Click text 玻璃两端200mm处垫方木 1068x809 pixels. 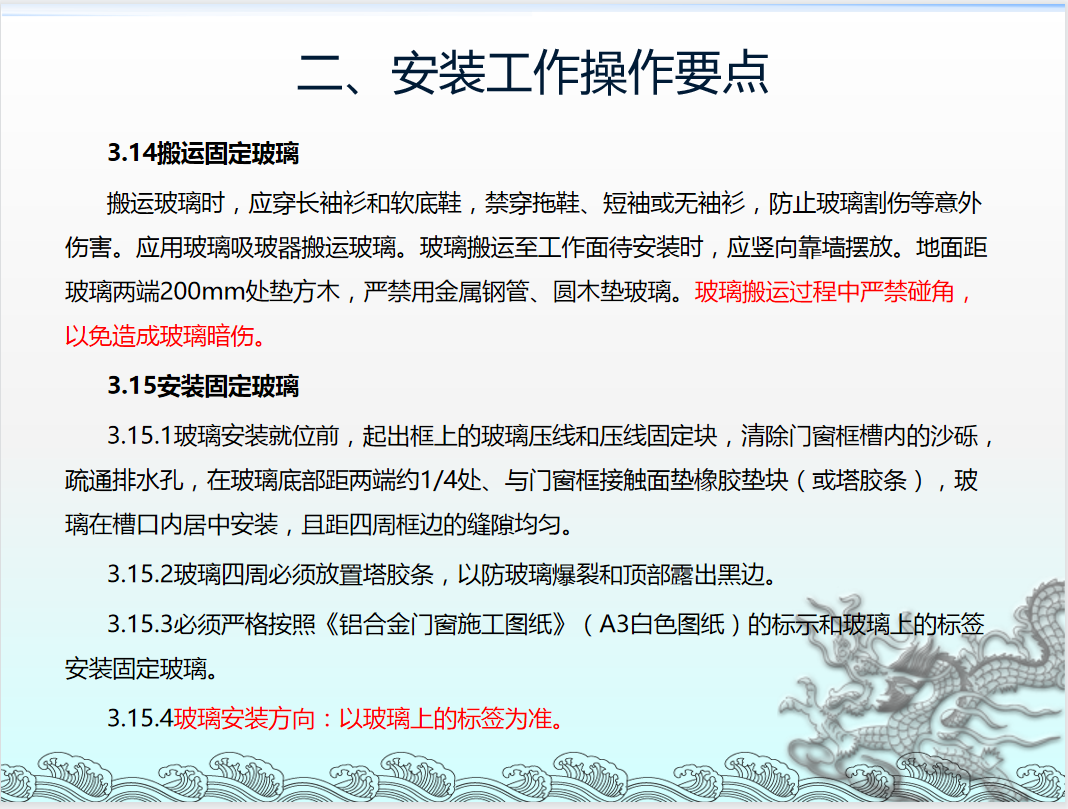202,292
